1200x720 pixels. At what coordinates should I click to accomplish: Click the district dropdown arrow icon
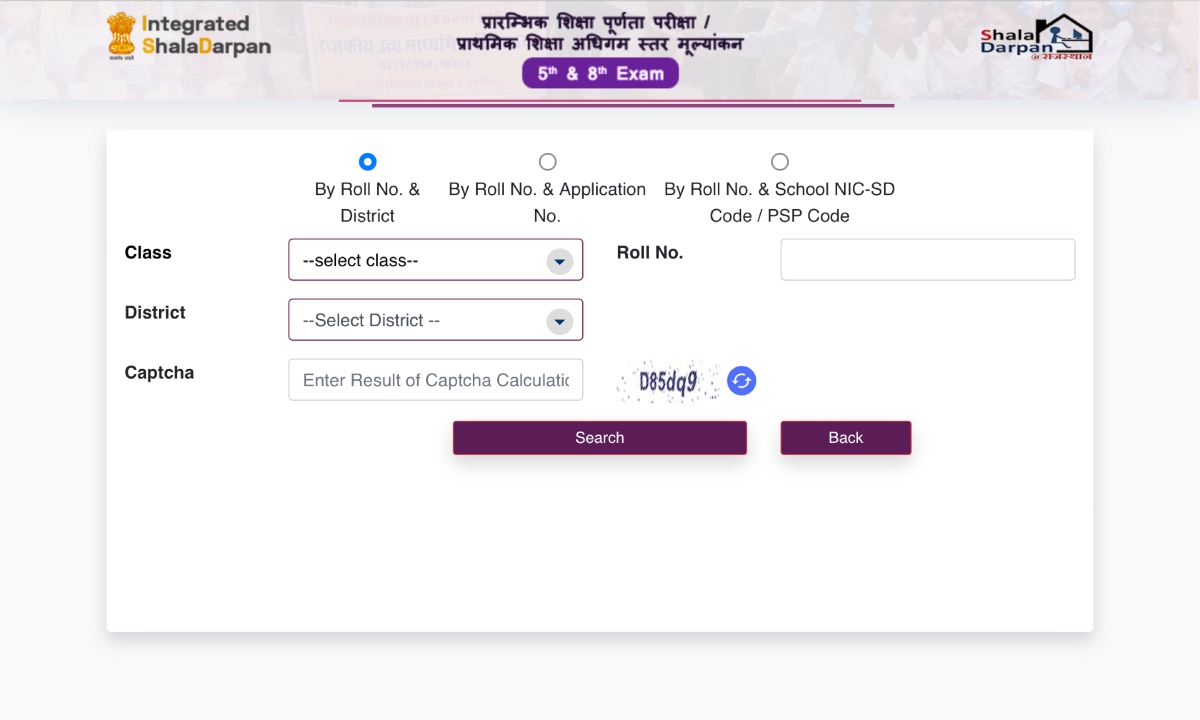[x=559, y=321]
